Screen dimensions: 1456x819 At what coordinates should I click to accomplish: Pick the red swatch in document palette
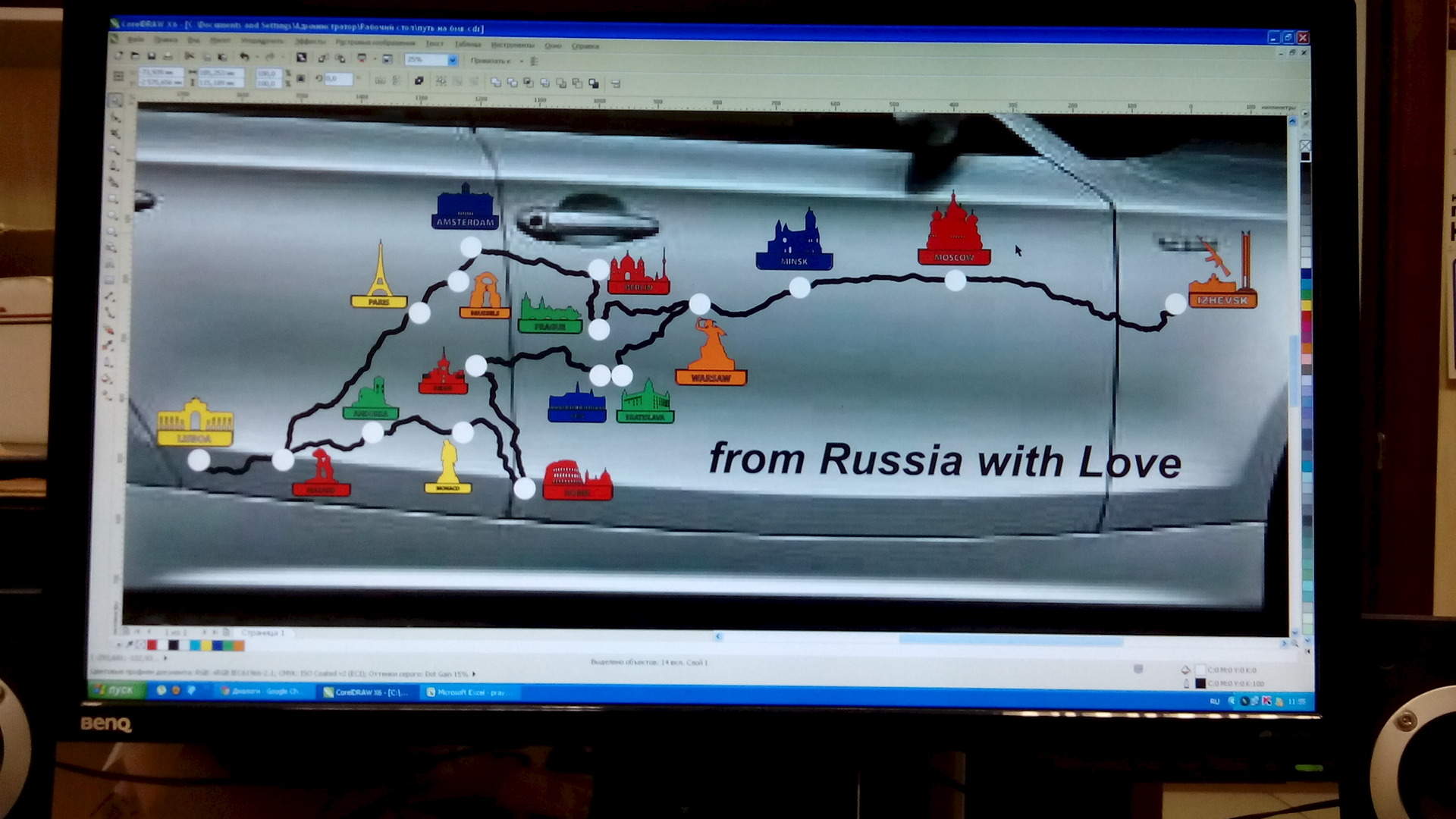pos(152,645)
